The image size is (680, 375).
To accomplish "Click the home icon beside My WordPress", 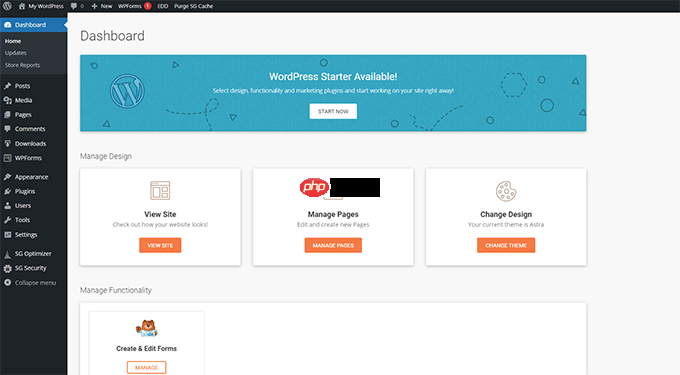I will point(22,6).
